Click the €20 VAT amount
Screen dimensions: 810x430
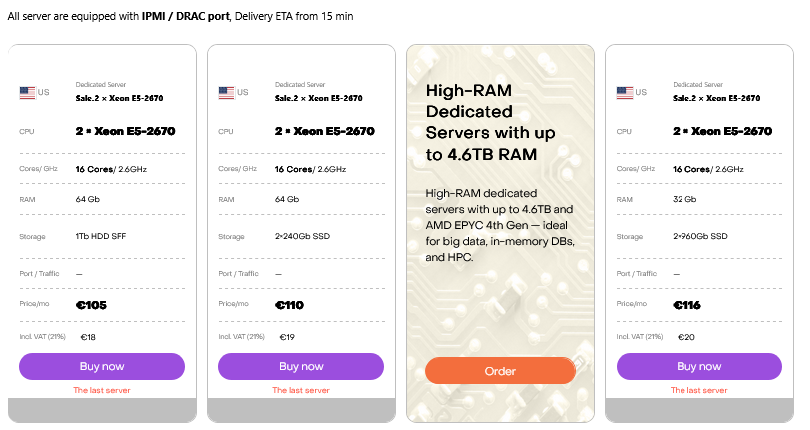click(x=687, y=337)
